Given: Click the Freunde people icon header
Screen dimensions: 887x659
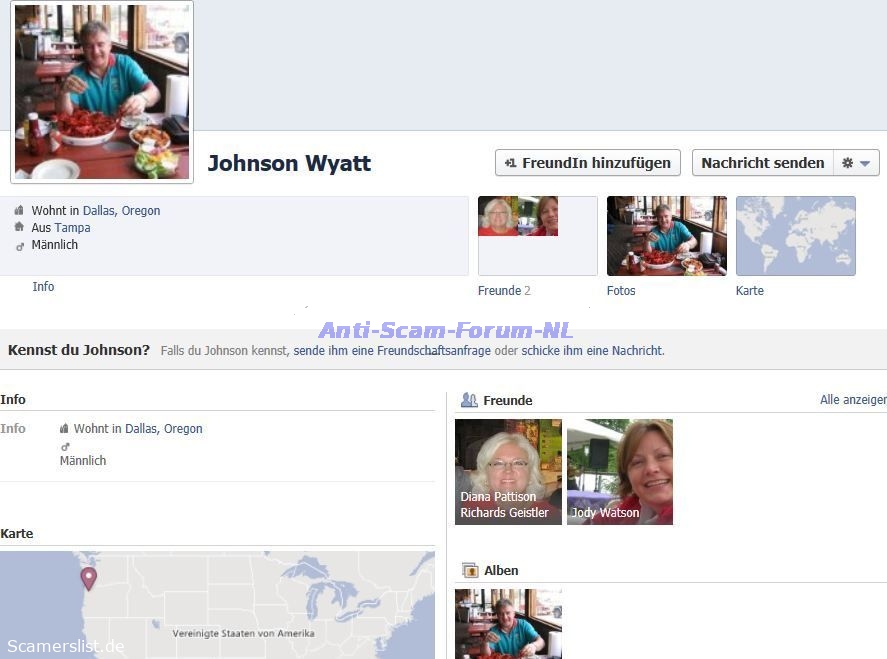Looking at the screenshot, I should click(x=469, y=400).
